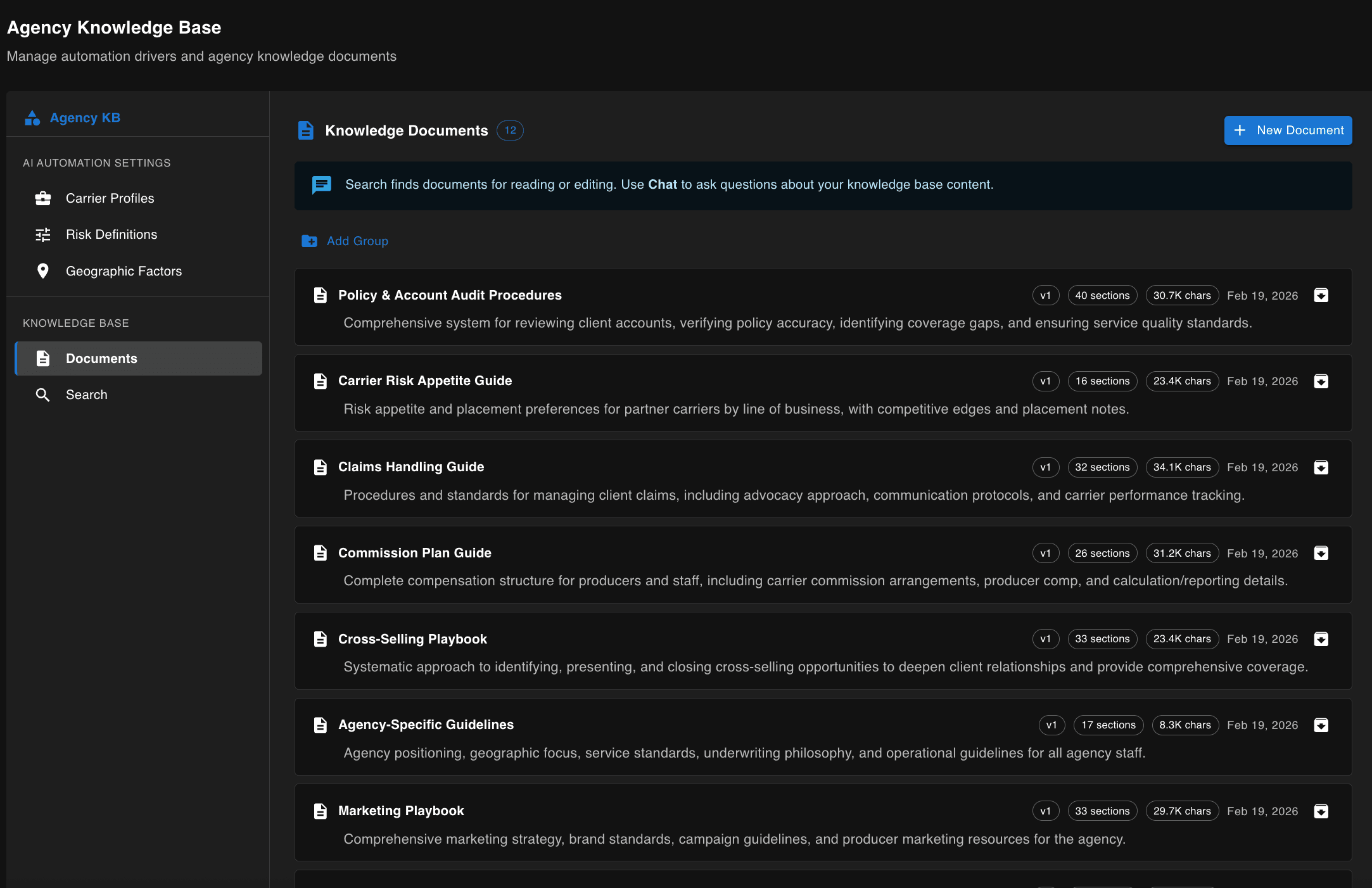Click the chat bubble icon in the banner
This screenshot has width=1372, height=888.
[322, 185]
